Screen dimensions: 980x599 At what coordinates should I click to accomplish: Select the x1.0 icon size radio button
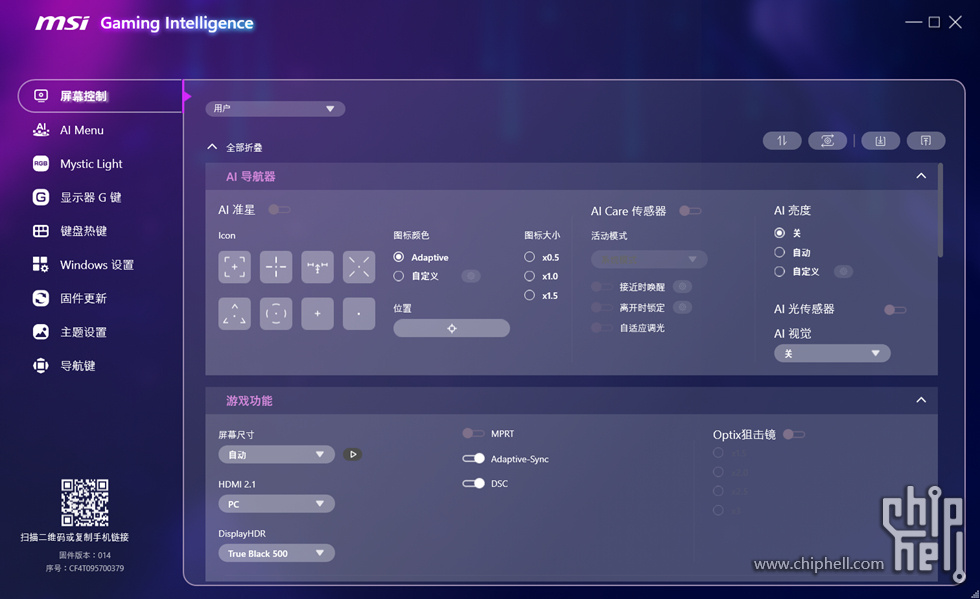coord(530,276)
